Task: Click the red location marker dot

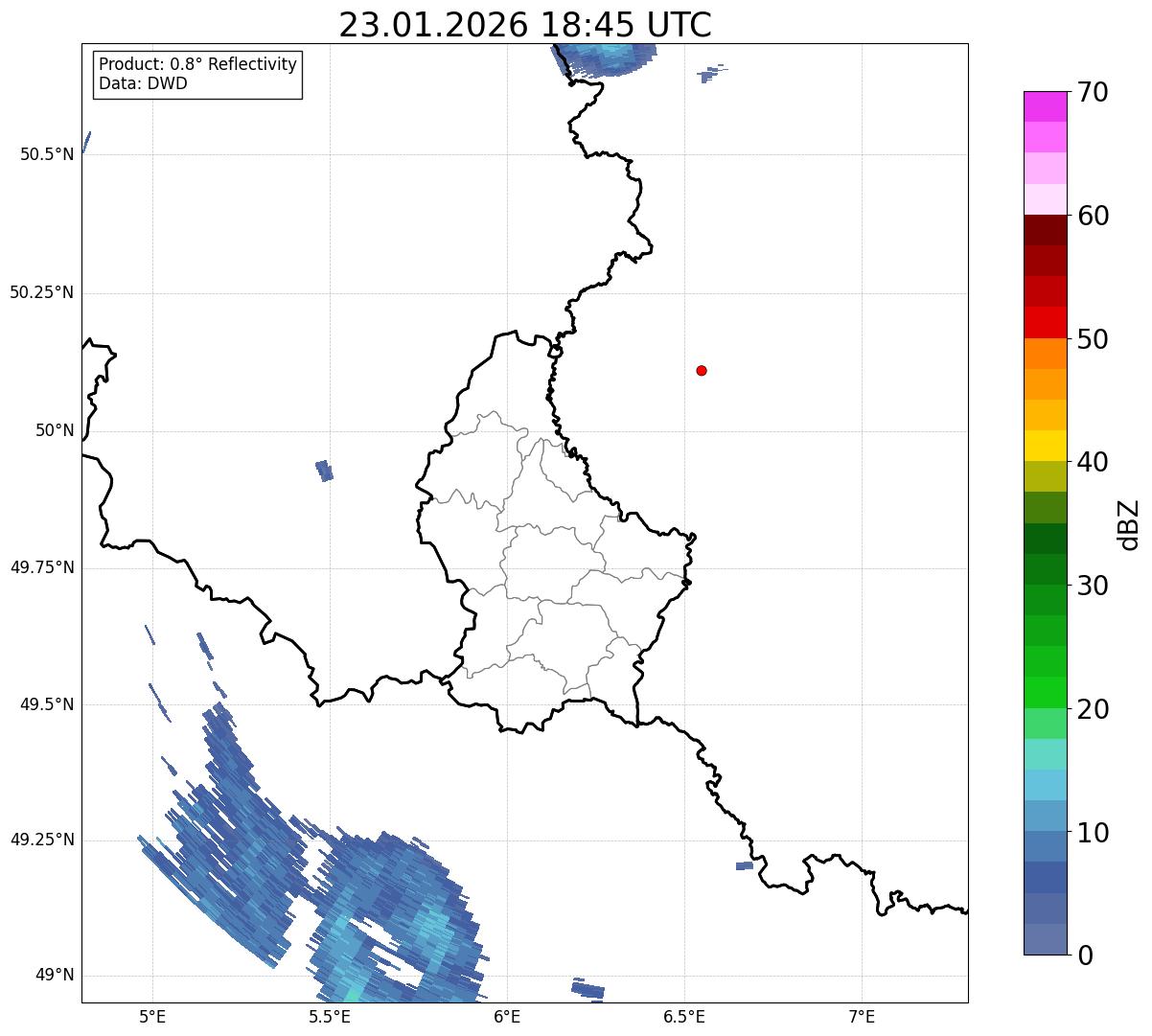Action: click(702, 370)
